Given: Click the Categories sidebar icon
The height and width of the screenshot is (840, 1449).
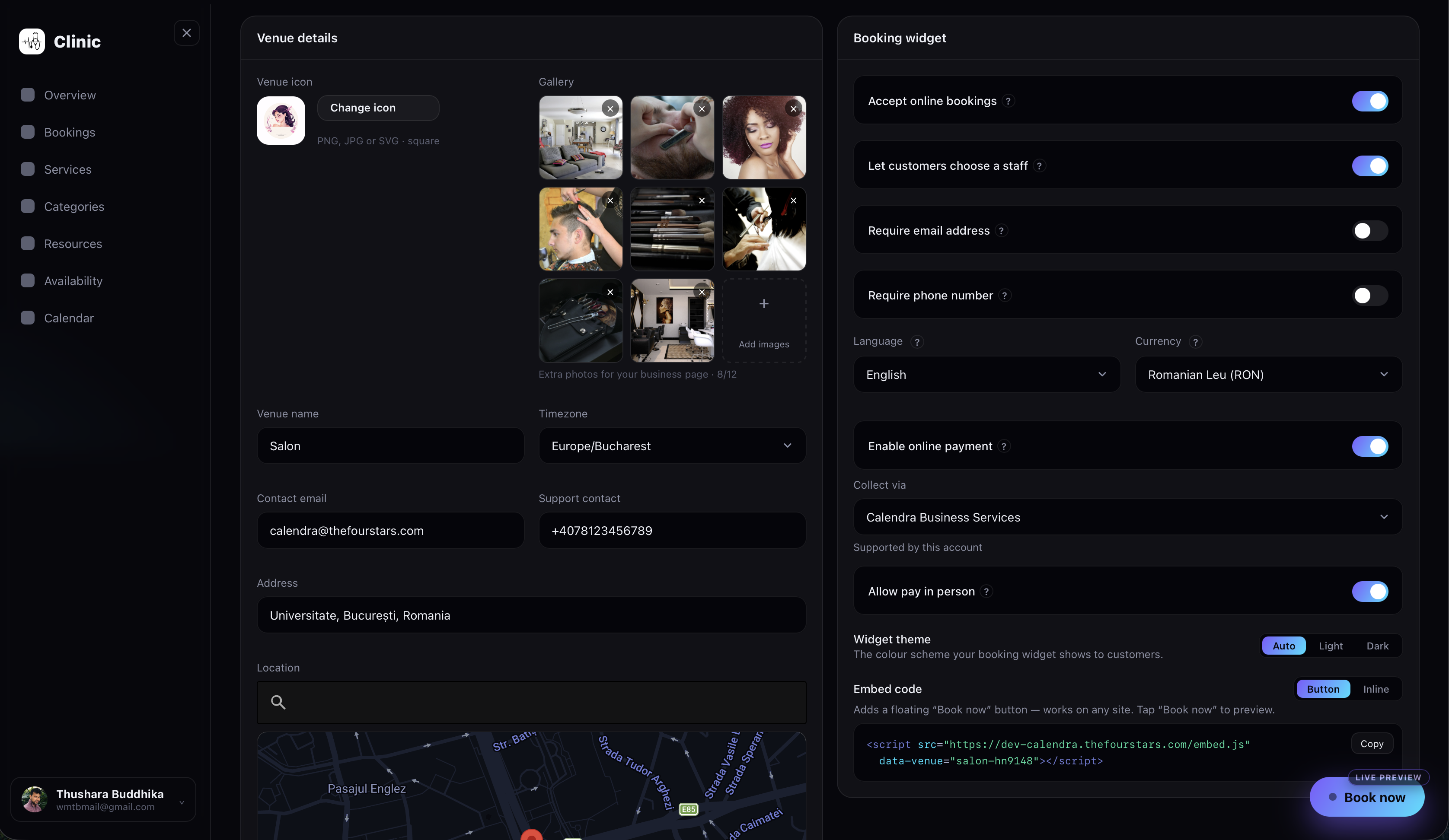Looking at the screenshot, I should (28, 207).
